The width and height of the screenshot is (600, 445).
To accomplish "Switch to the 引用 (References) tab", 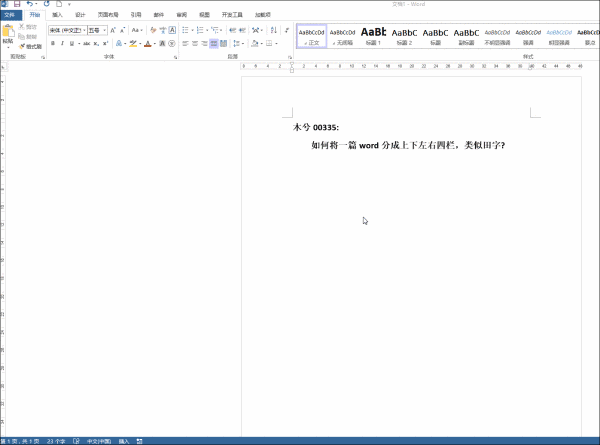I will click(136, 15).
